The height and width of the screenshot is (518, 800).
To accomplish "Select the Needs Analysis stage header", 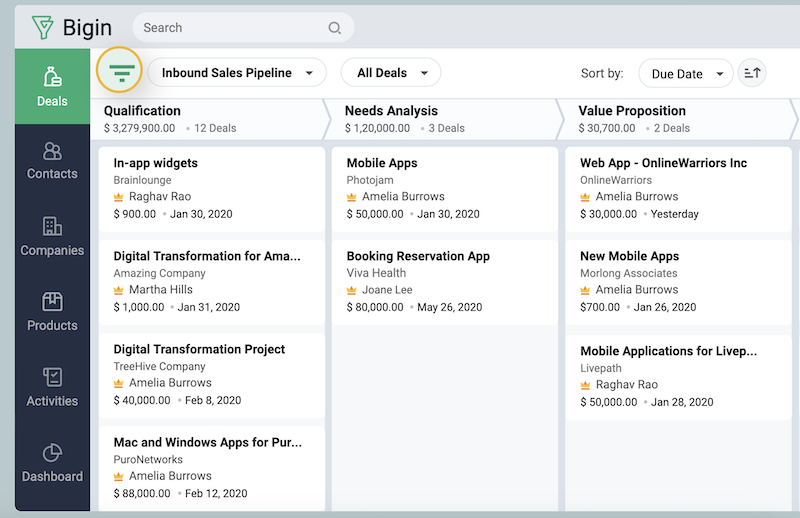I will 393,111.
